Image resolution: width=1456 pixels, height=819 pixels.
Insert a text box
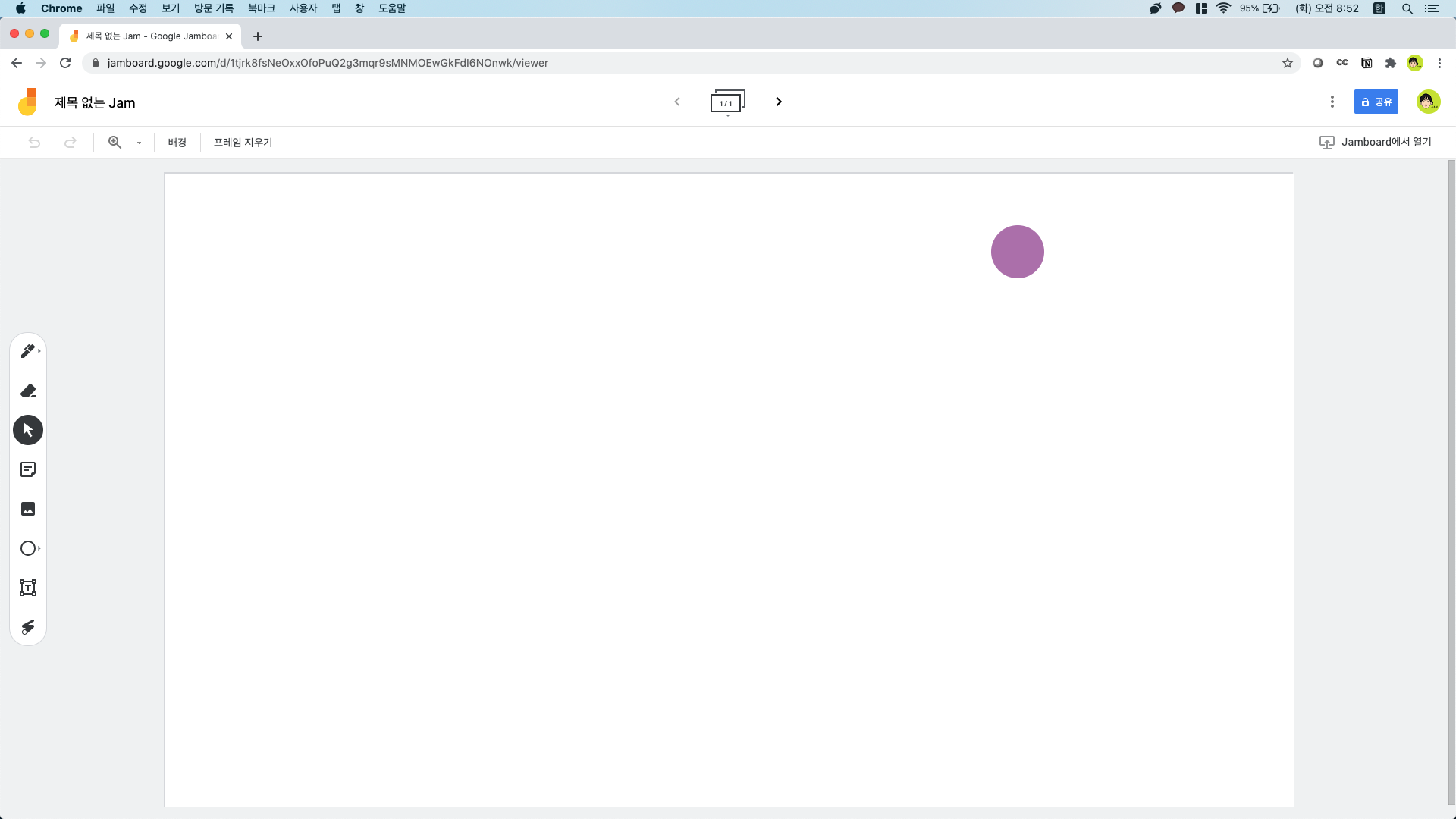point(28,588)
